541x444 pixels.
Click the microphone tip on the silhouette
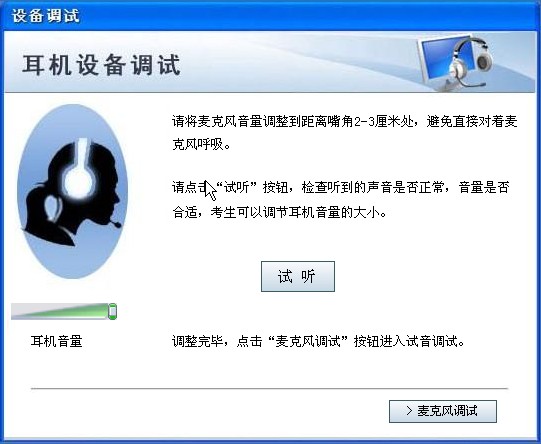(x=118, y=225)
